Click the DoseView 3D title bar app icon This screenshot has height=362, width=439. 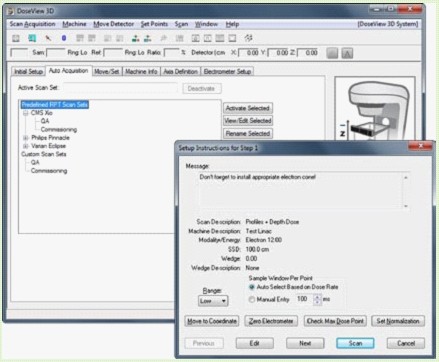pos(11,11)
